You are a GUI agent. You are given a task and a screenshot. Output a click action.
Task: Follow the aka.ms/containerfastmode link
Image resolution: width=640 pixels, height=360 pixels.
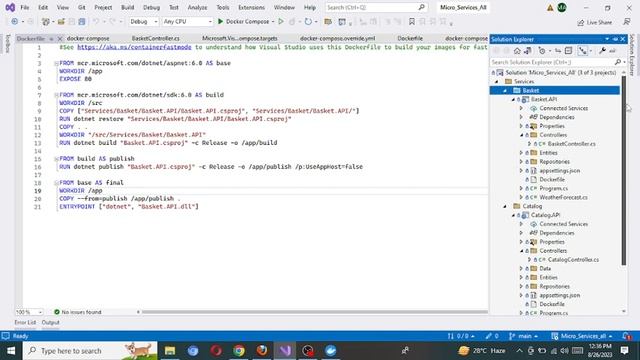(x=134, y=47)
